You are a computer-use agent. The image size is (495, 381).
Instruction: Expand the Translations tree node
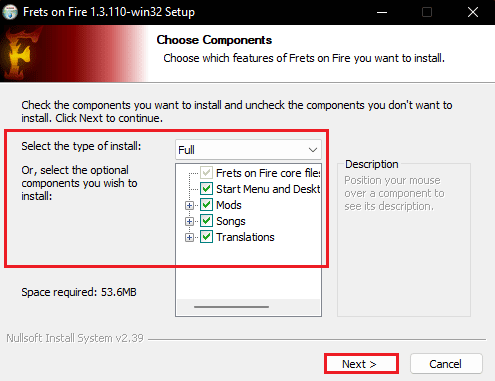tap(189, 237)
